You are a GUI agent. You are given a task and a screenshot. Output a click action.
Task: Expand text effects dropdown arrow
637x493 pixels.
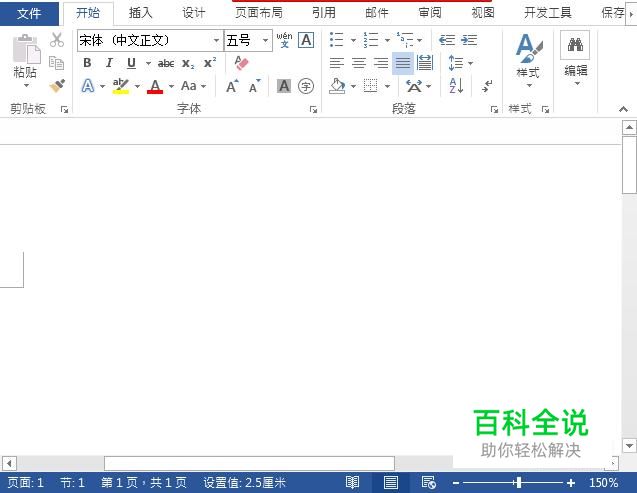point(102,86)
